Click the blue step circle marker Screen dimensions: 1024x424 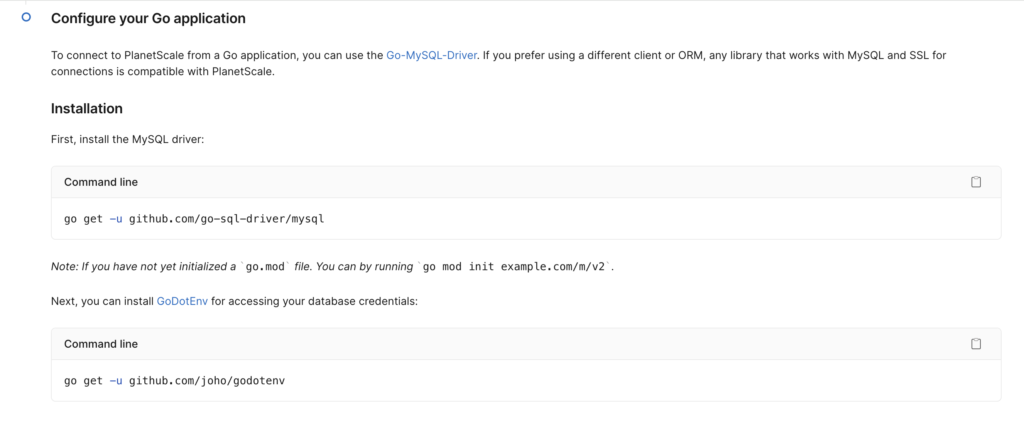click(26, 18)
